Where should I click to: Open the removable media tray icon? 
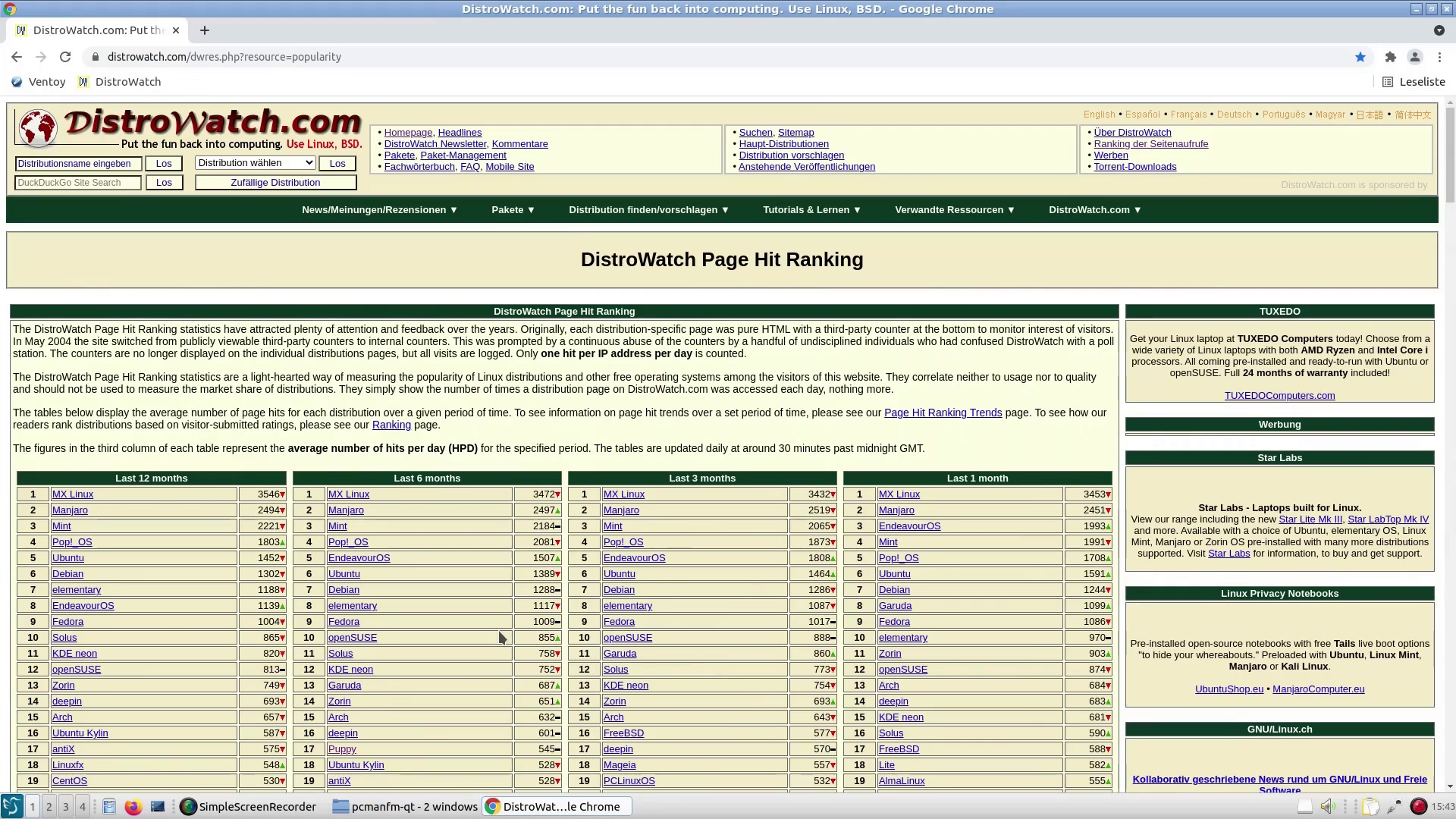1304,807
